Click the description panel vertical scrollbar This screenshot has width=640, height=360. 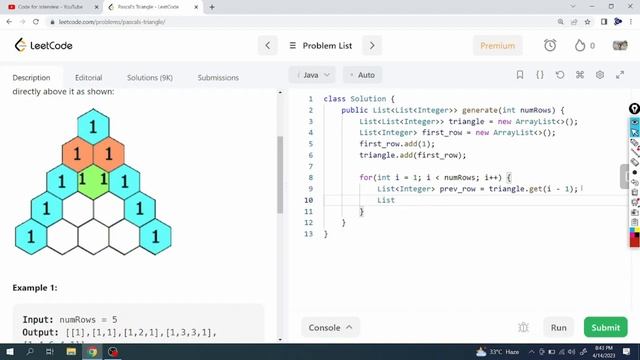[x=280, y=175]
